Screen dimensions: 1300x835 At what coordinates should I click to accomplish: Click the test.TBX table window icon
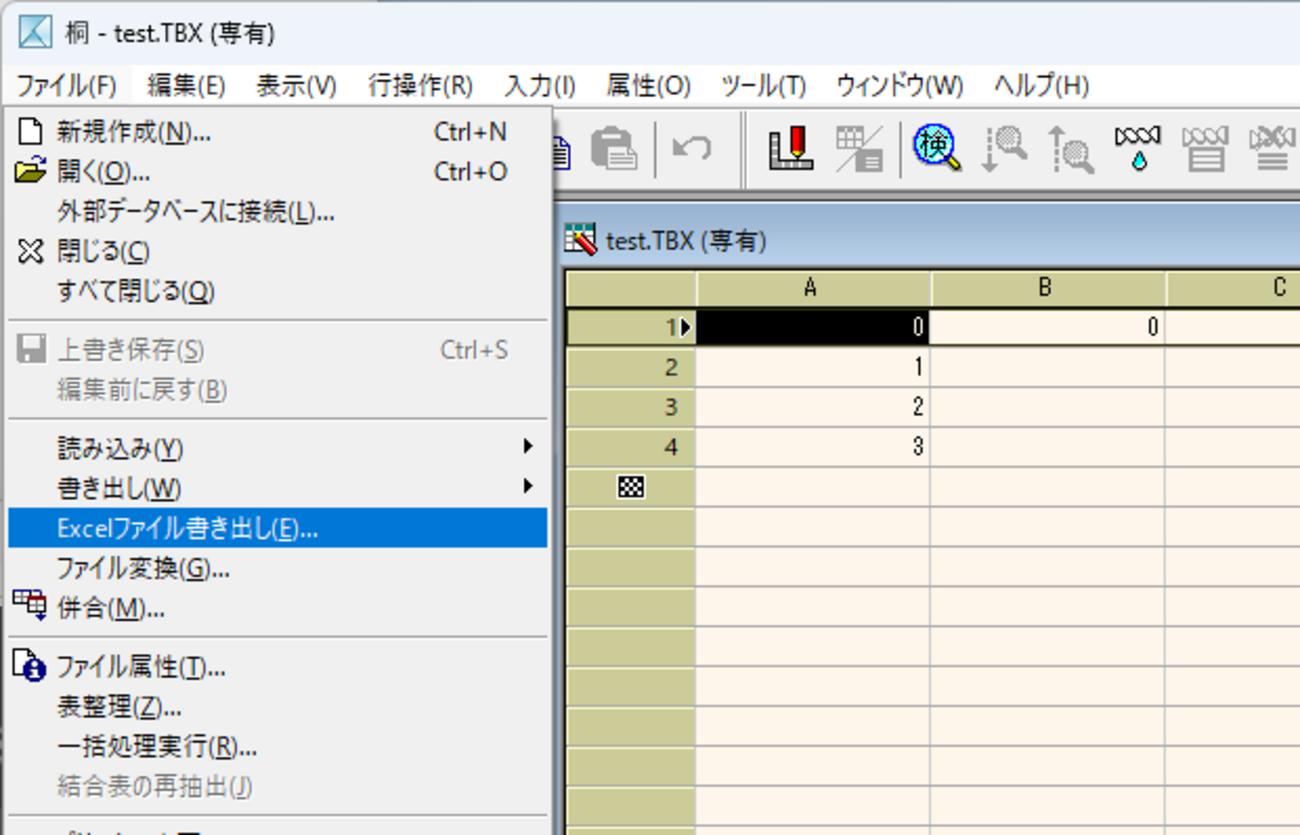point(581,240)
